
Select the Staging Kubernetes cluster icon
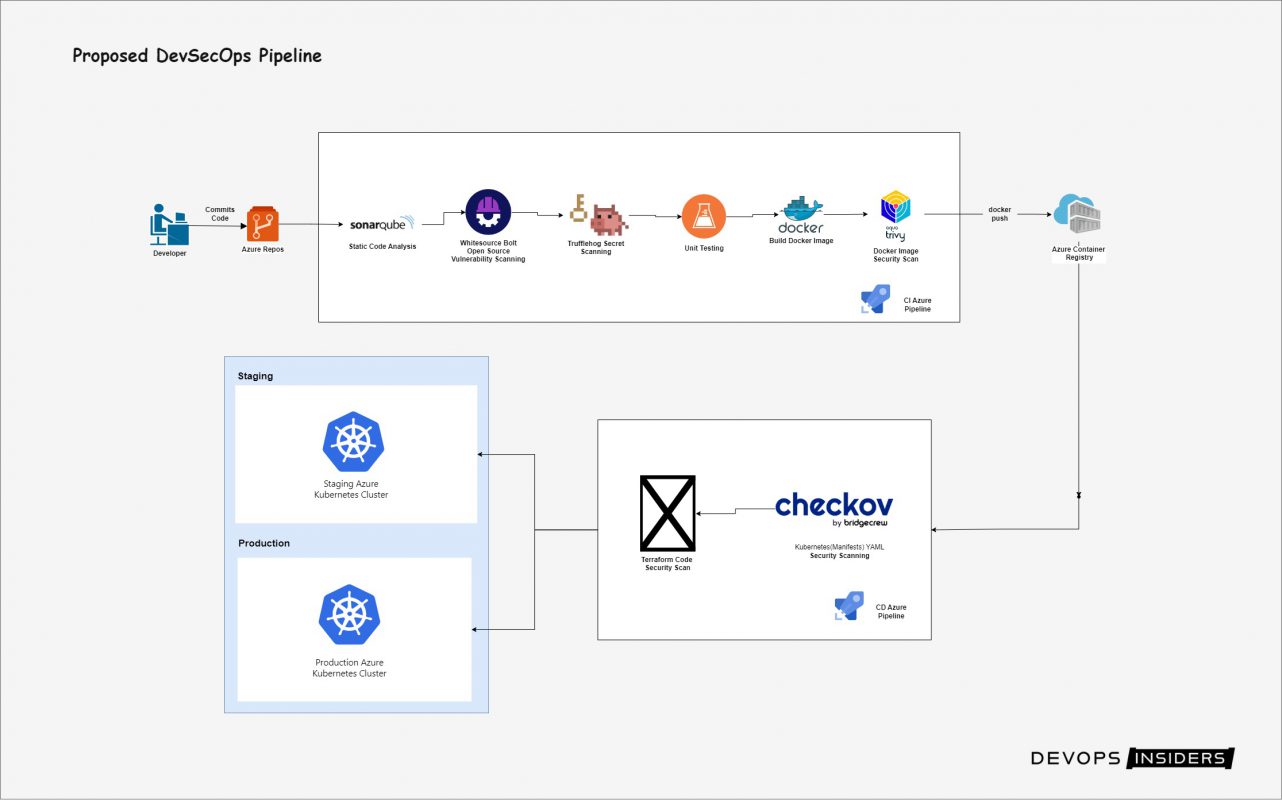352,442
